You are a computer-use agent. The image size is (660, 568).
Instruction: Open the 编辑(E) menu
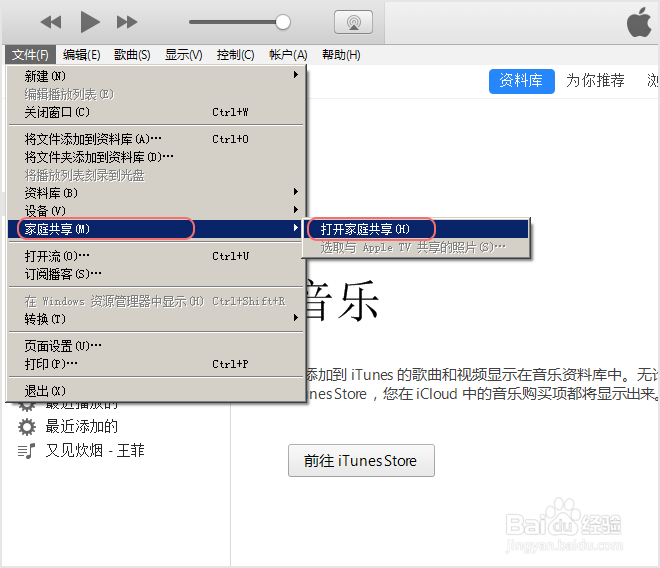[x=82, y=55]
